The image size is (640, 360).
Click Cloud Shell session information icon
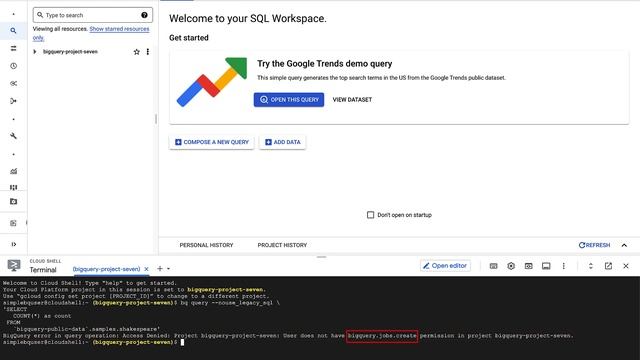[x=546, y=266]
